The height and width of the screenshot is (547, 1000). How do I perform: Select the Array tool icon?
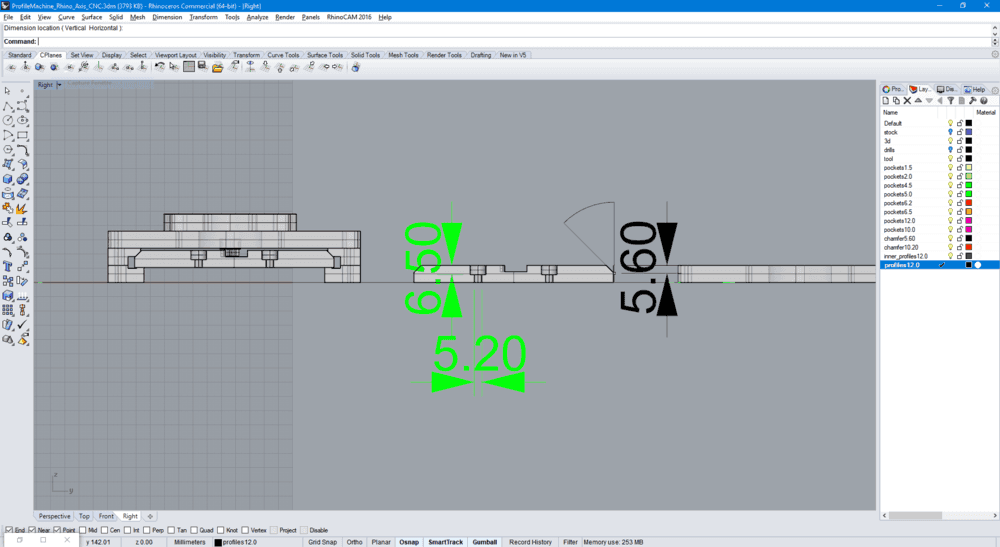click(8, 310)
